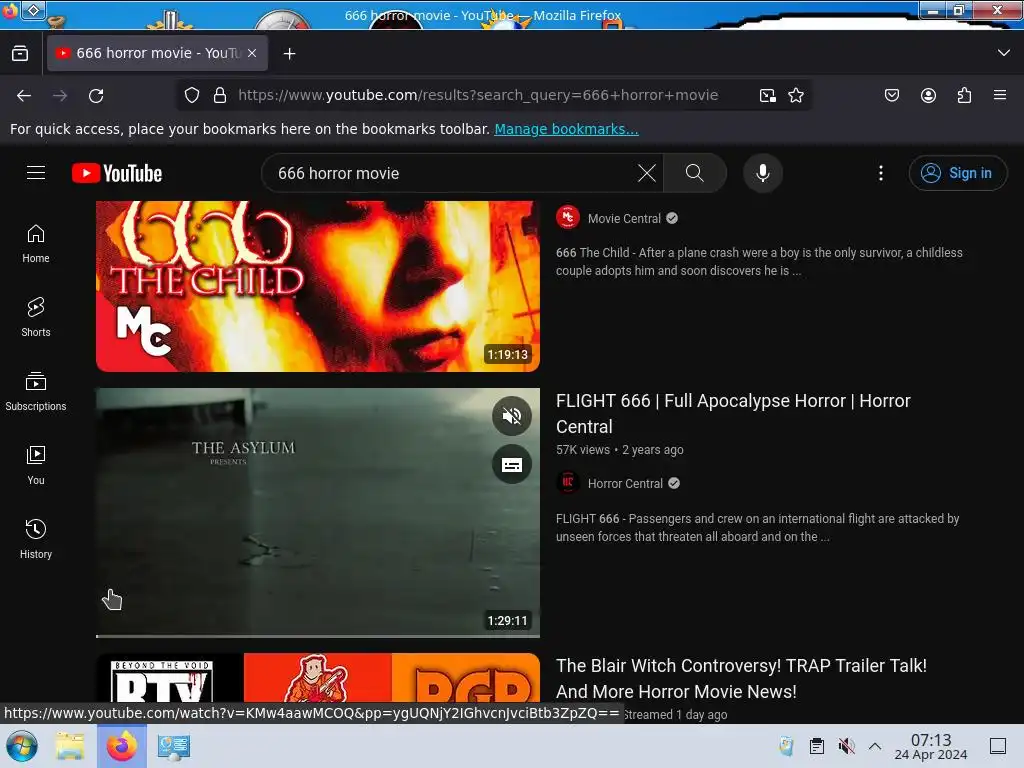Screen dimensions: 1024x768
Task: Bookmark this page with star
Action: coord(795,95)
